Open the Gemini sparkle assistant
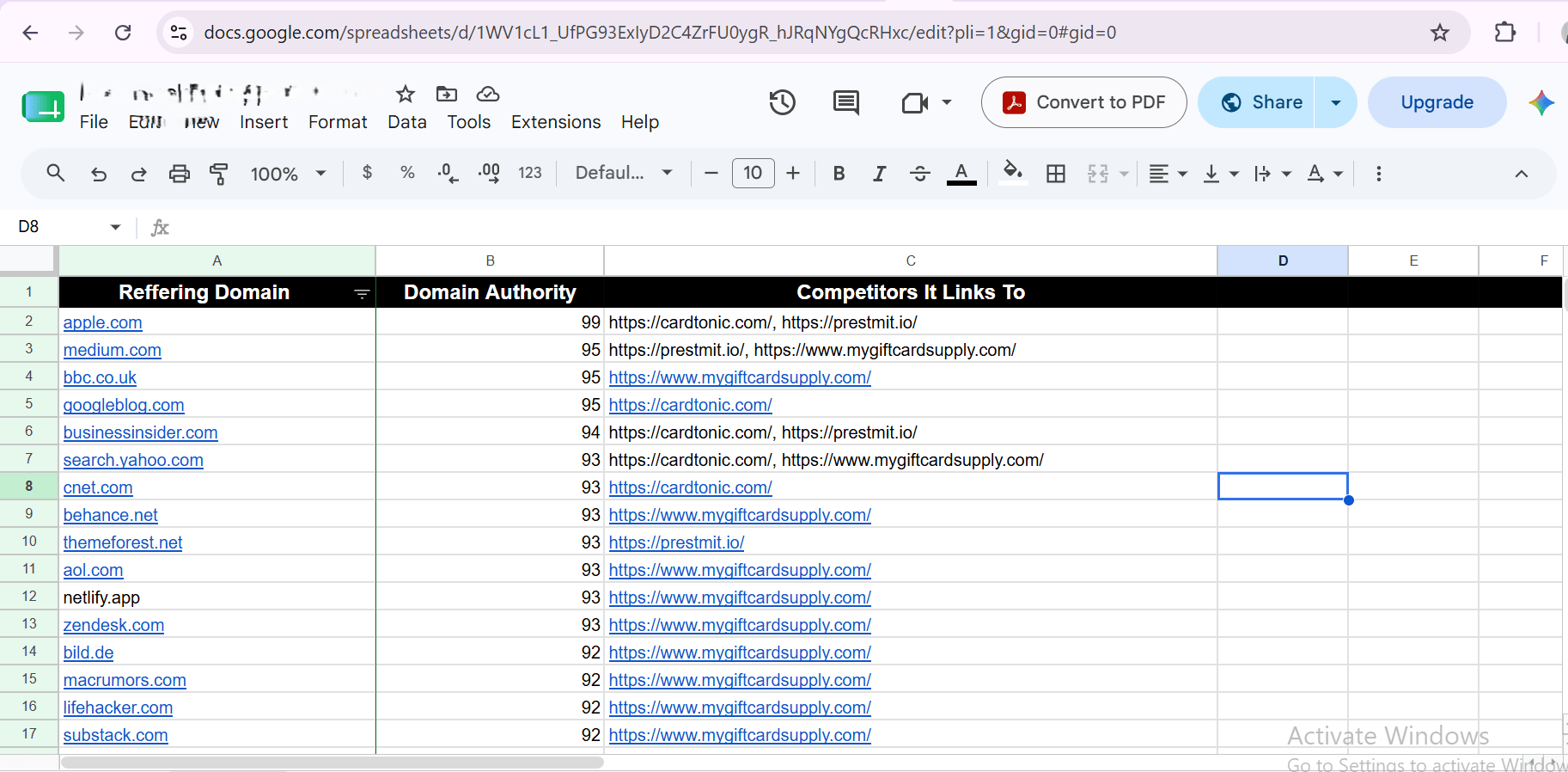 [x=1541, y=103]
